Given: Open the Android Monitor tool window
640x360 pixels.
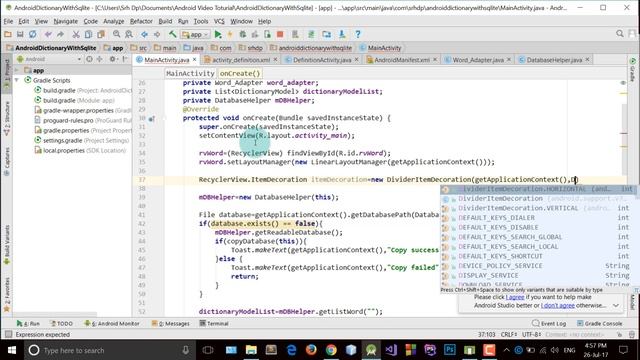Looking at the screenshot, I should point(112,323).
